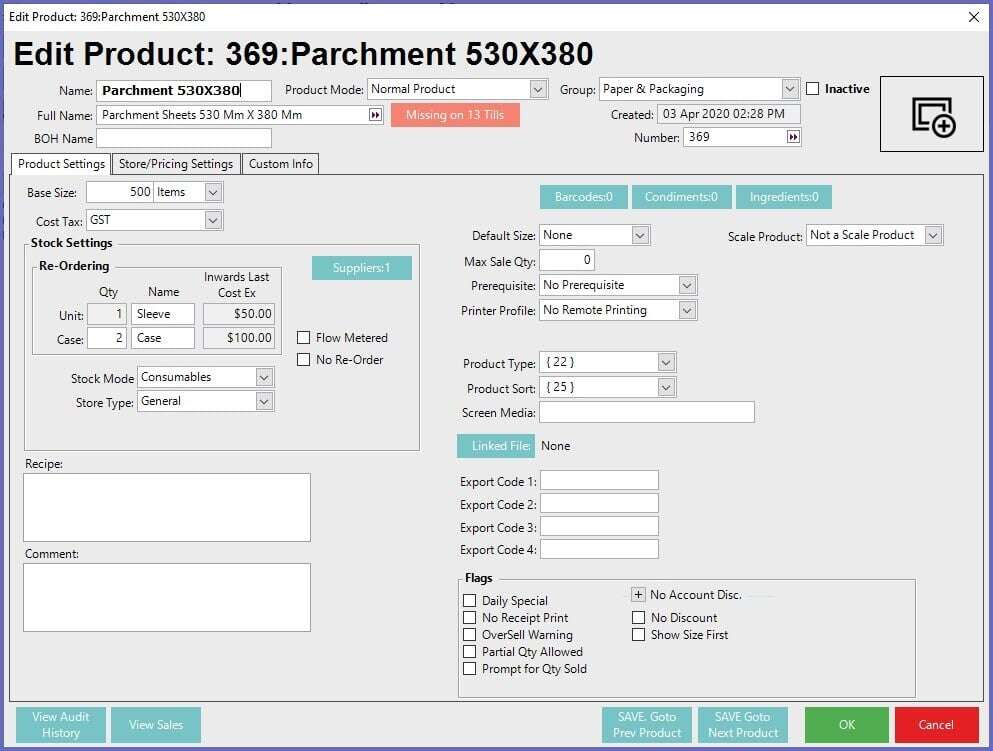
Task: Expand the Scale Product dropdown
Action: coord(933,235)
